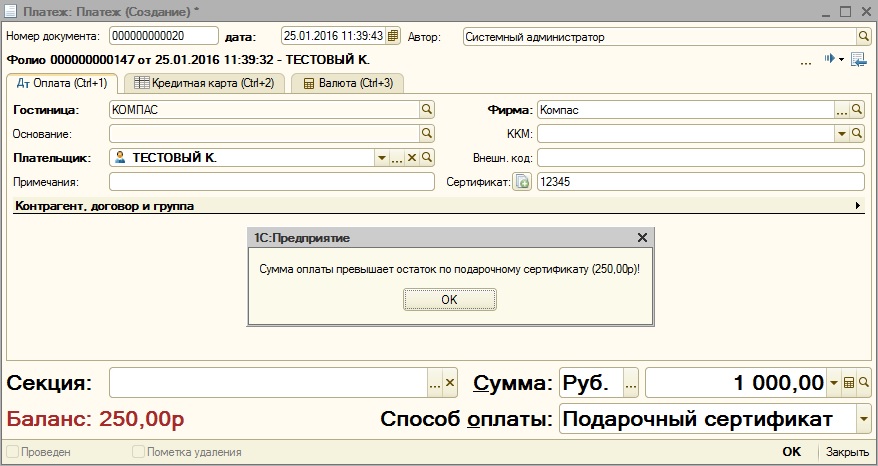Image resolution: width=878 pixels, height=466 pixels.
Task: Open Сумма value dropdown arrow
Action: [834, 384]
